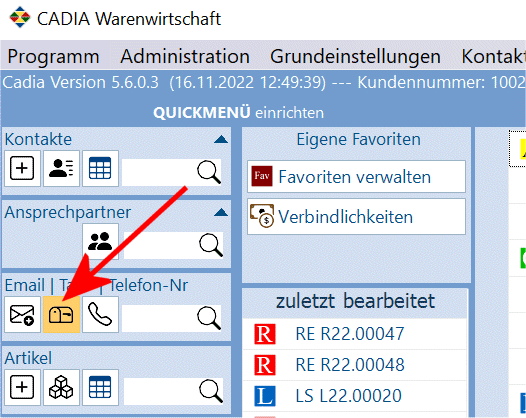526x418 pixels.
Task: Open Verbindlichkeiten favorite
Action: point(357,216)
